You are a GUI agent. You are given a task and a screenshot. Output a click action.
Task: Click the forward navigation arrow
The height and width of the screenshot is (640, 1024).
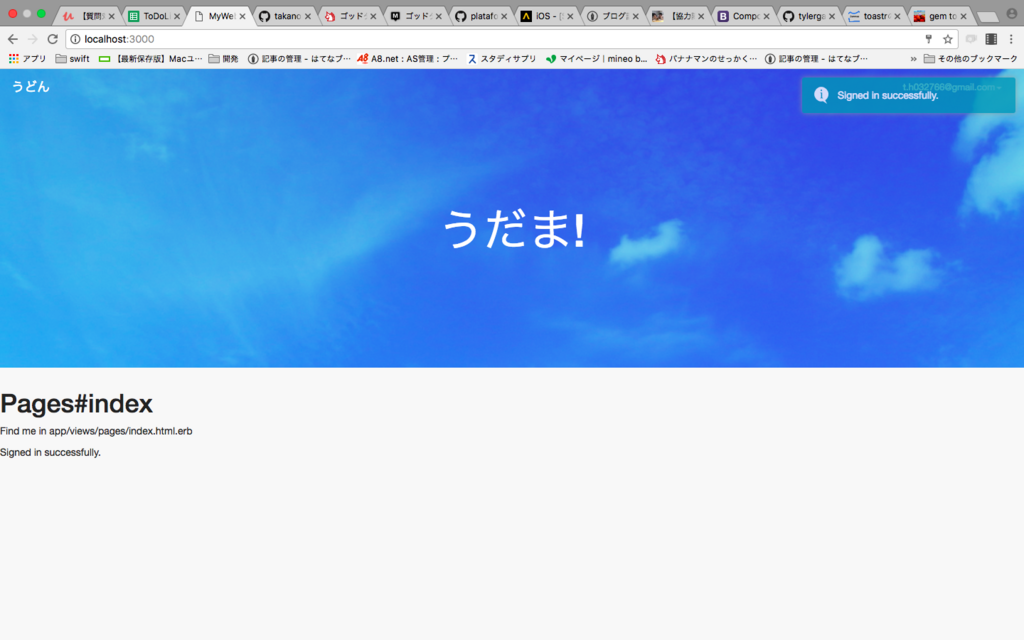tap(33, 39)
